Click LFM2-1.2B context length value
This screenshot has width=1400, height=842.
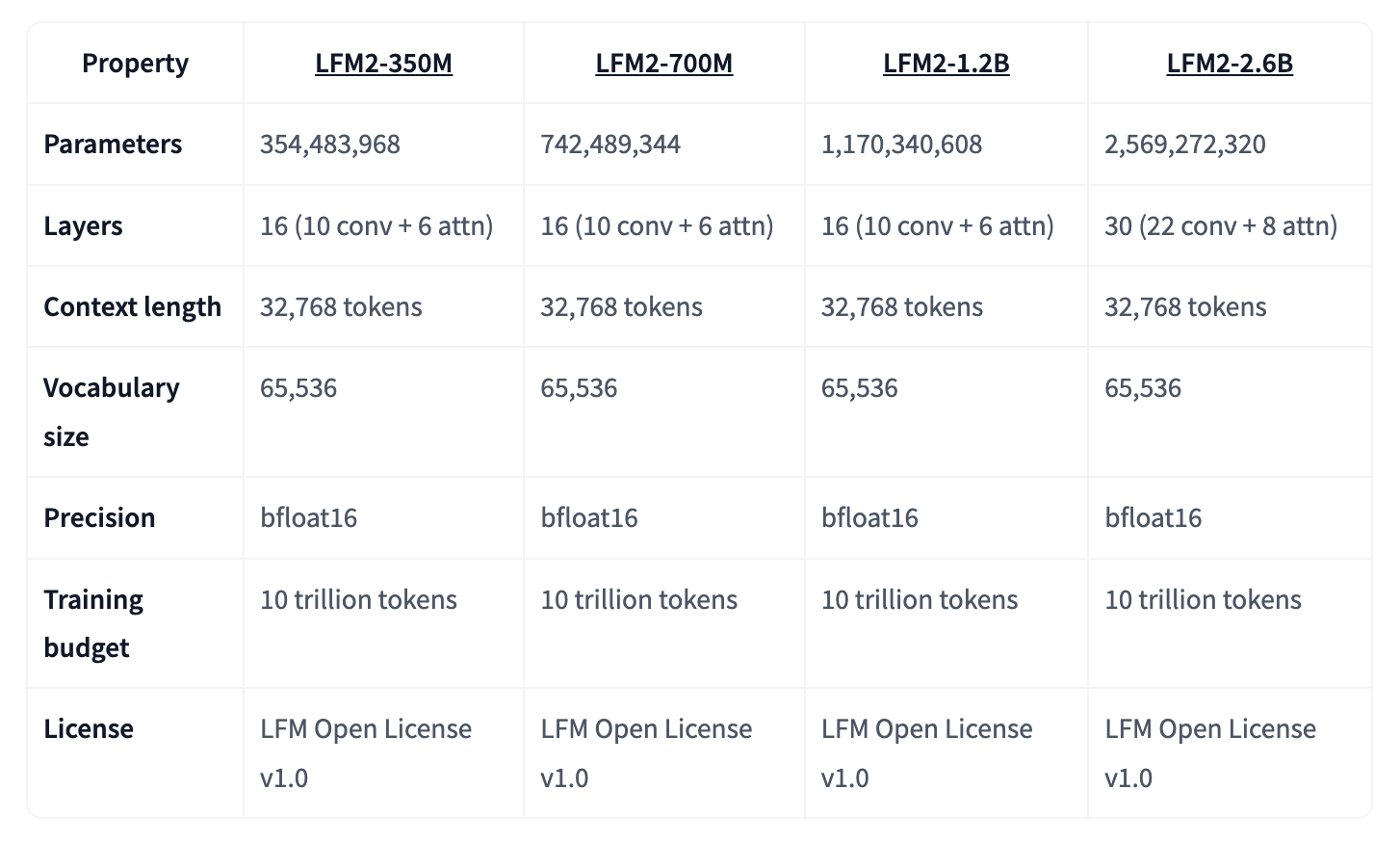point(902,307)
